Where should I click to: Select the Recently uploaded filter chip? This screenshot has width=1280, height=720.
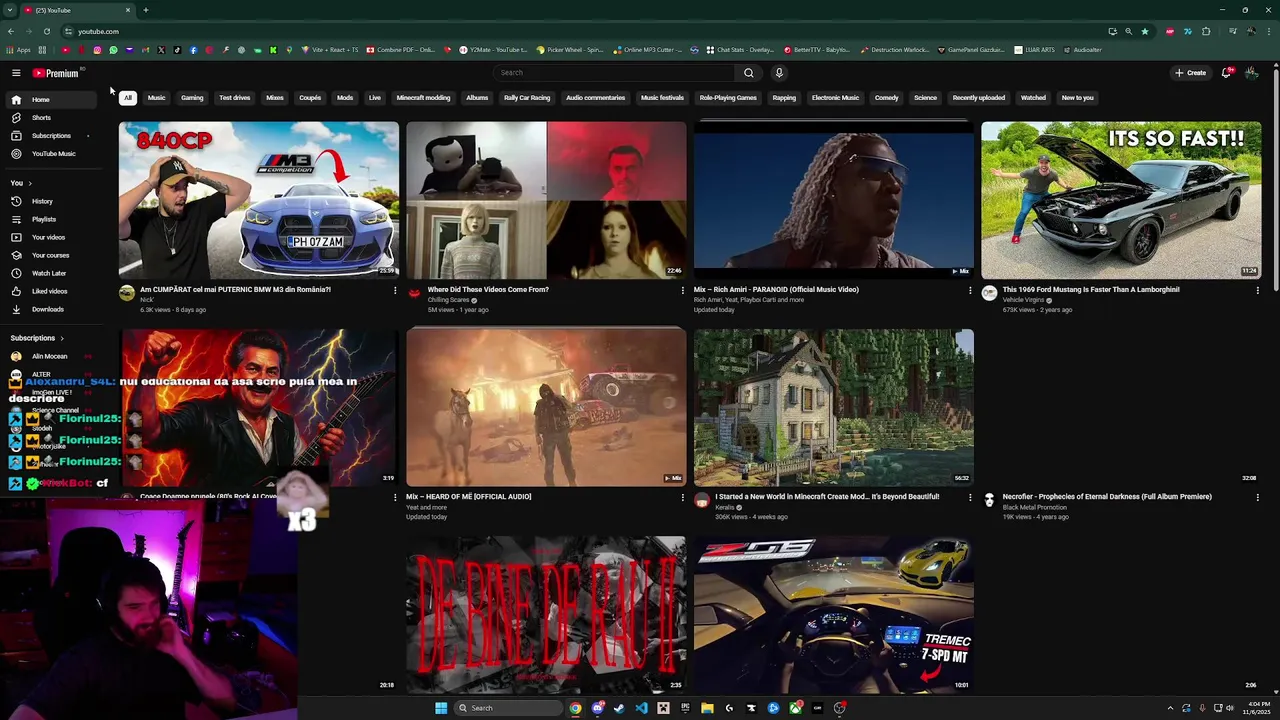[979, 98]
